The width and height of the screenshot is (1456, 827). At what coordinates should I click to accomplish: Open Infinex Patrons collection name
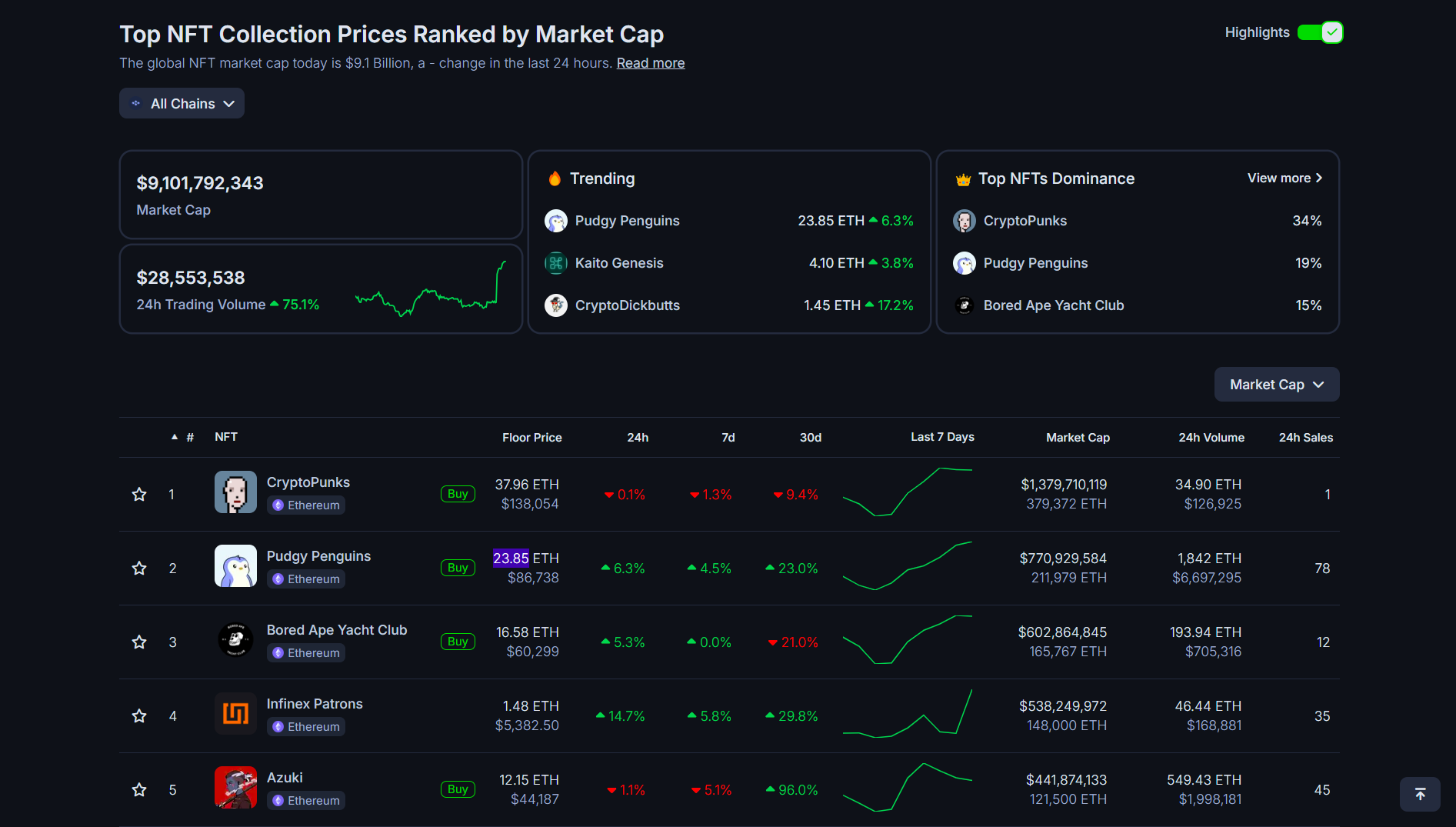315,704
